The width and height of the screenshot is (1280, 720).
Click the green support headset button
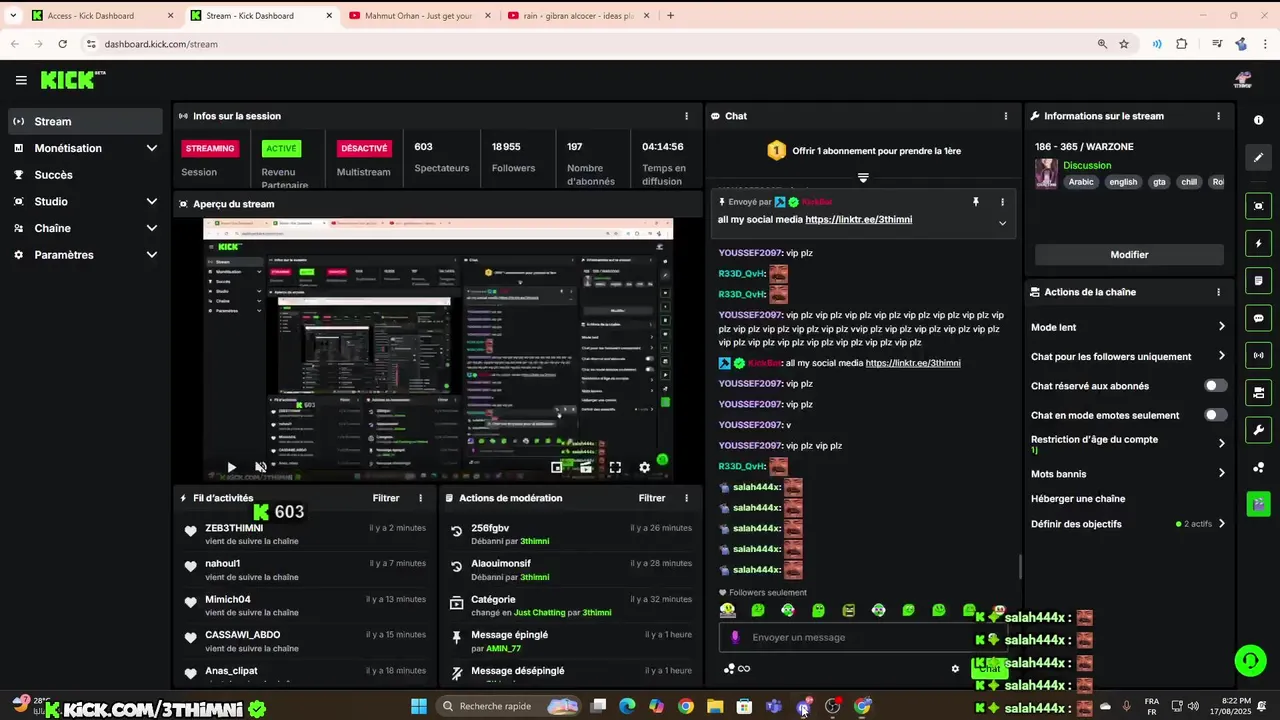[1250, 660]
